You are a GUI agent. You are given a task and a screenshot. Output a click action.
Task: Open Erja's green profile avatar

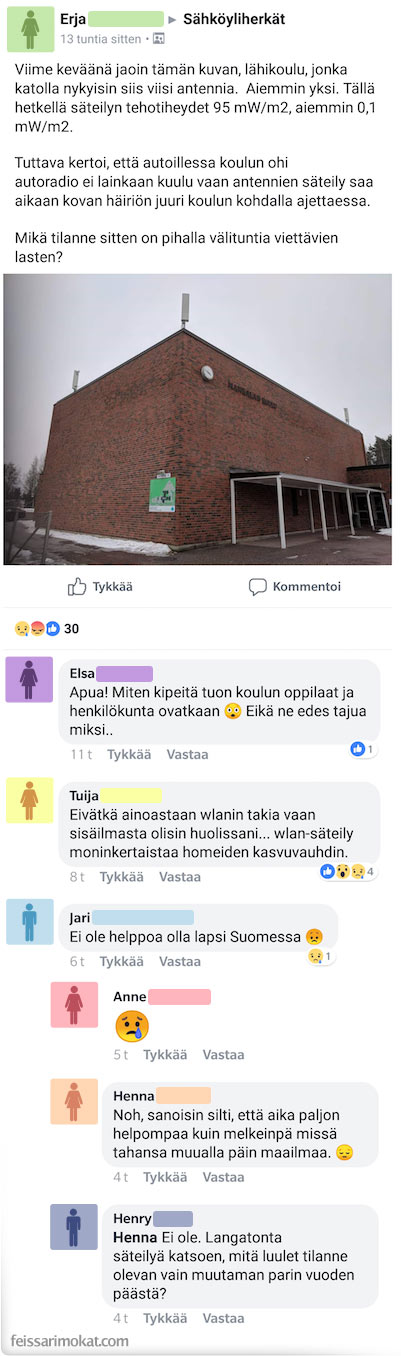pos(30,28)
